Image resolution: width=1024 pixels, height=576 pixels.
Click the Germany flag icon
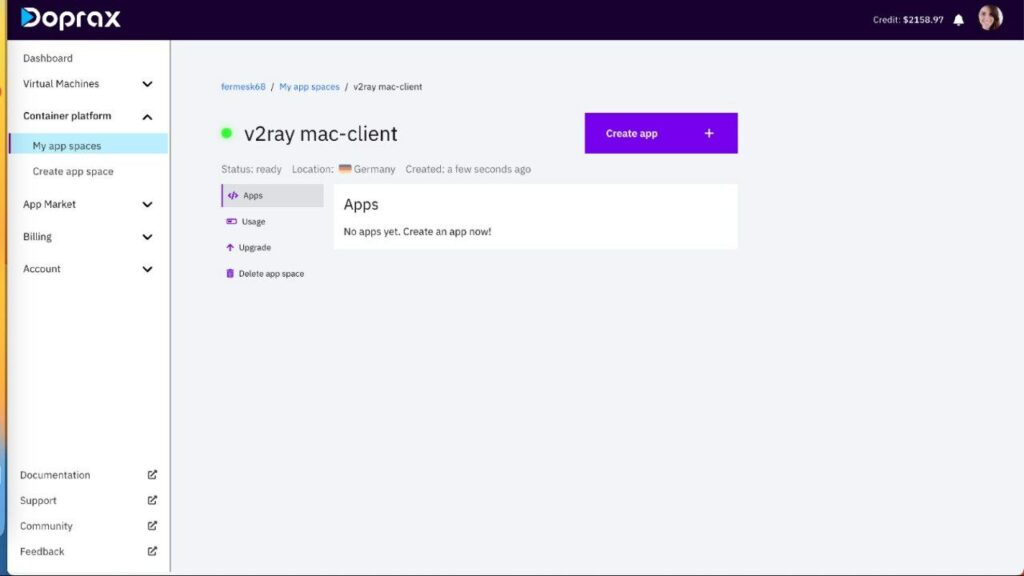coord(345,168)
